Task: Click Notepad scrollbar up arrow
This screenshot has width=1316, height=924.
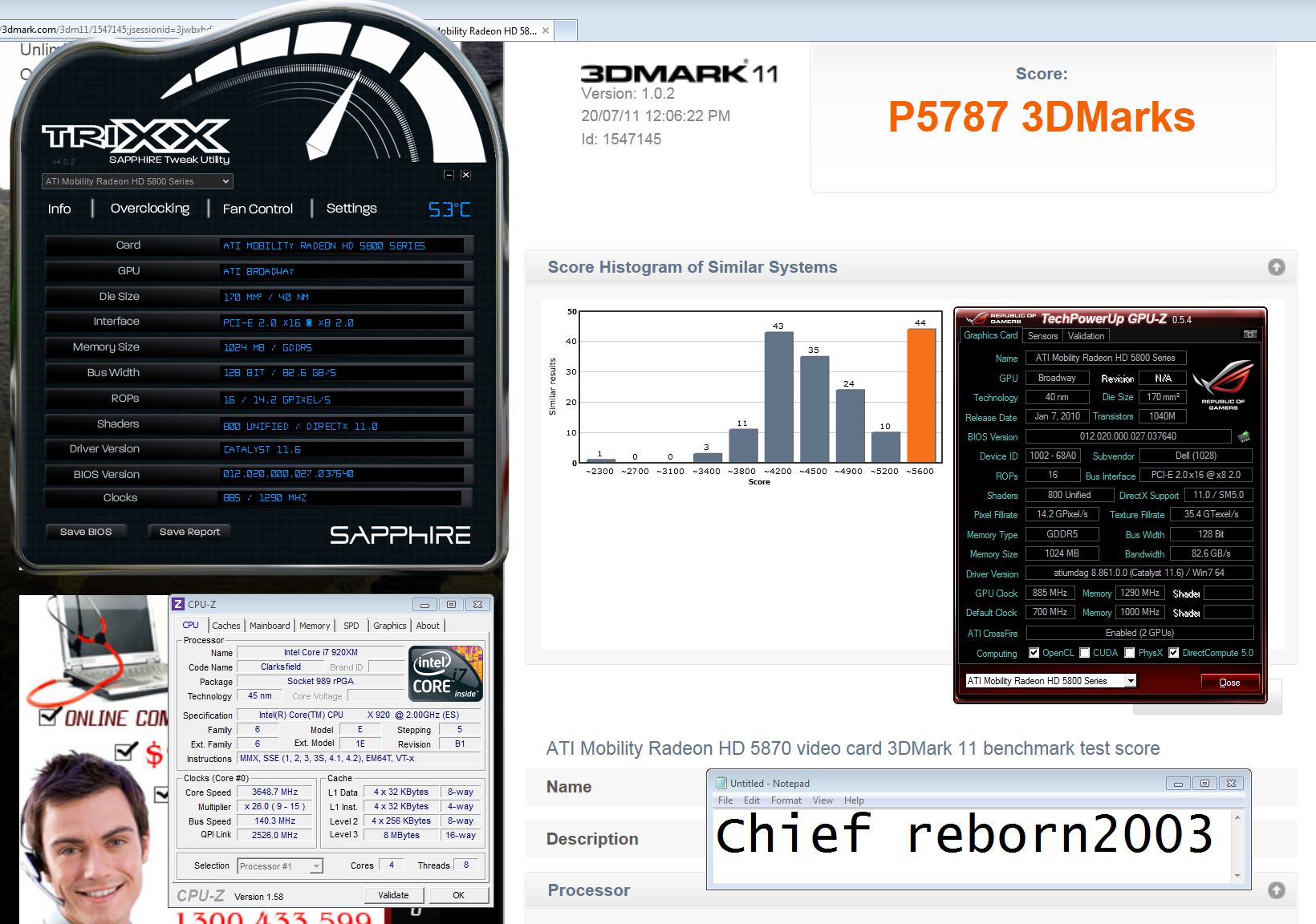Action: point(1237,817)
